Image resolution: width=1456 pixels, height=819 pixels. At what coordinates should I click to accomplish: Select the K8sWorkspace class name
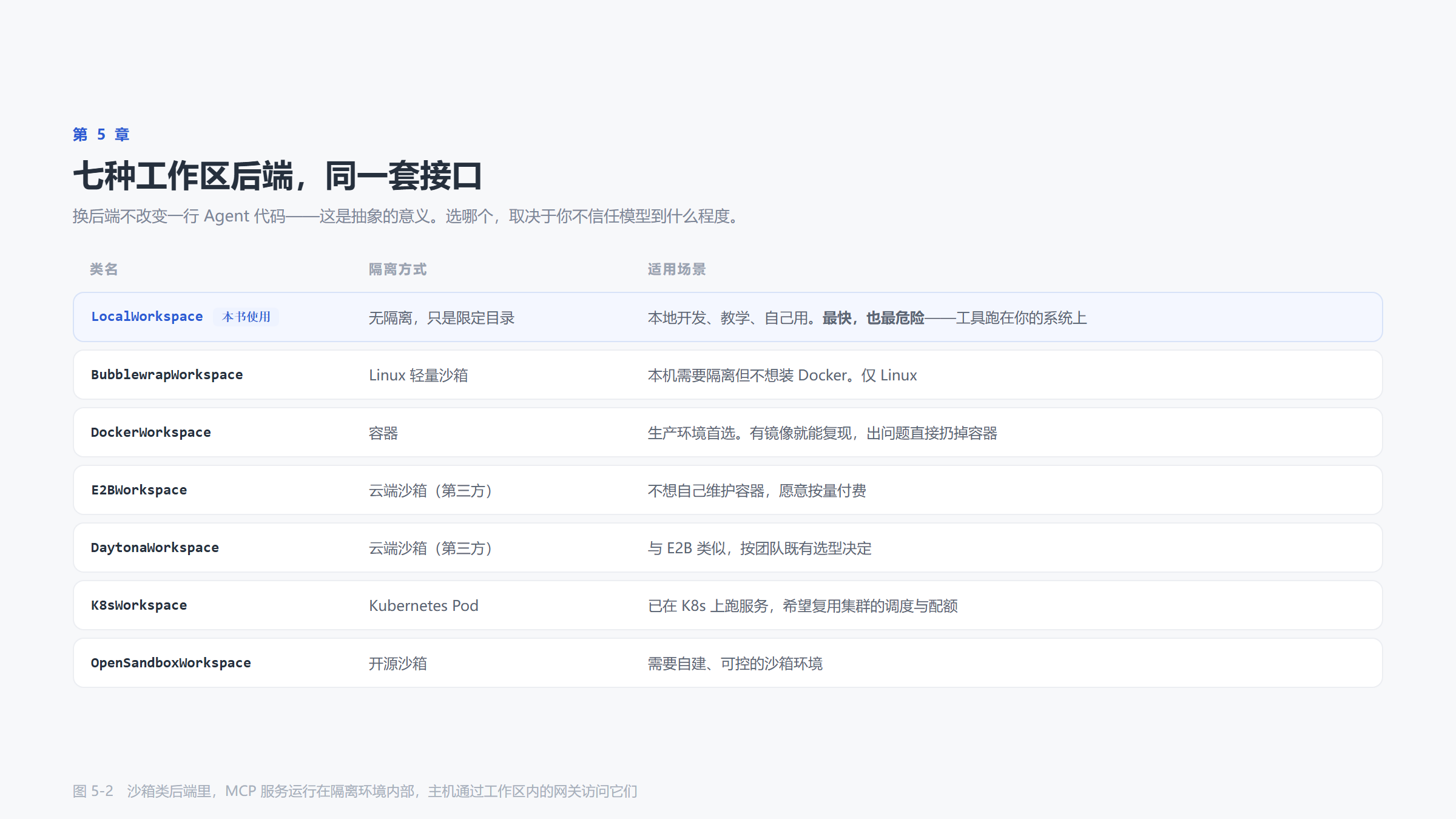coord(139,605)
